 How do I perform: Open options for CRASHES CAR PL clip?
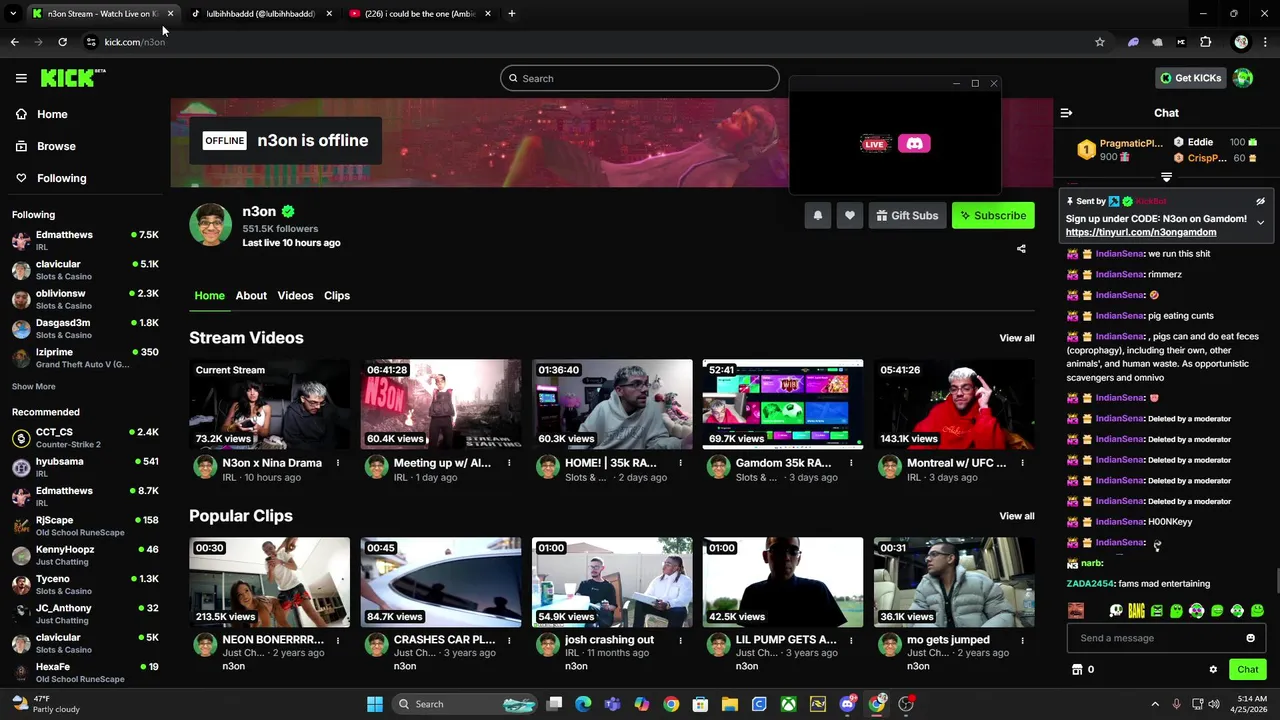tap(508, 640)
